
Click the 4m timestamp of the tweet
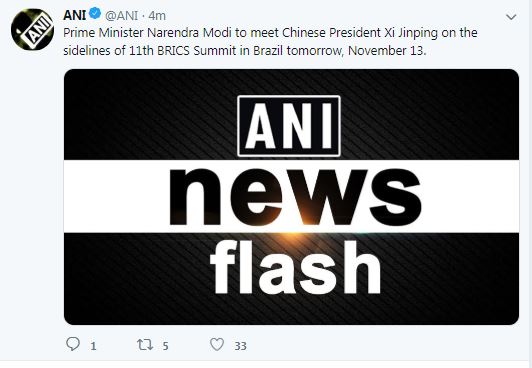[x=157, y=16]
